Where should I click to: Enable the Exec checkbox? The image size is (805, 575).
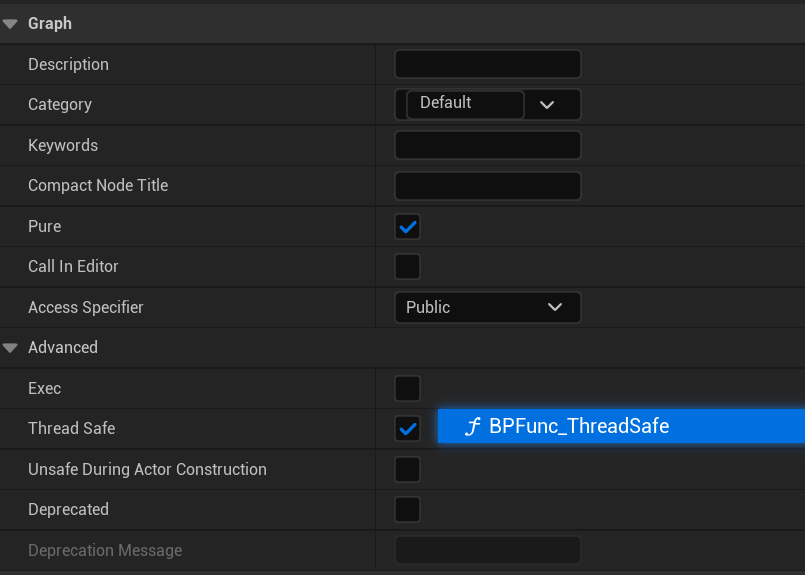(407, 388)
